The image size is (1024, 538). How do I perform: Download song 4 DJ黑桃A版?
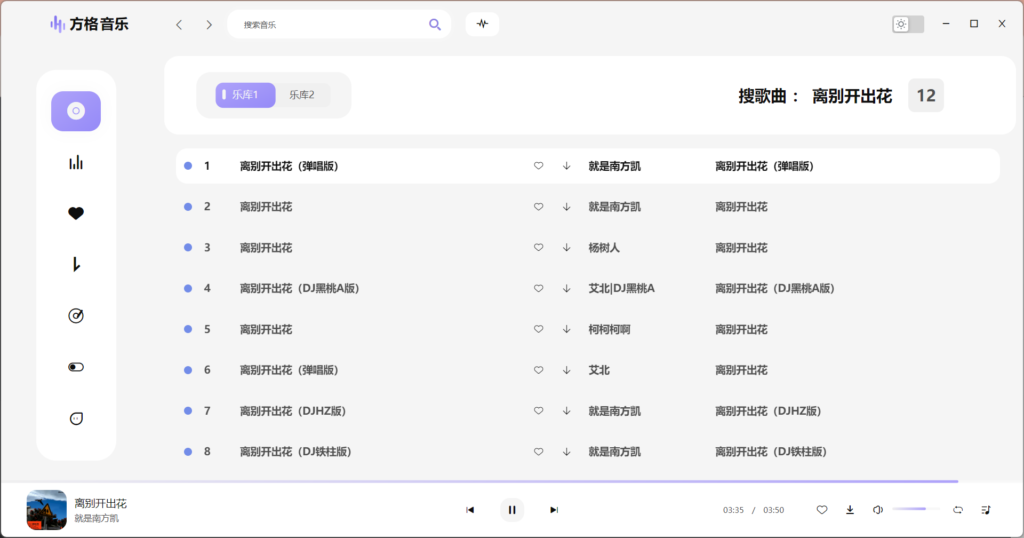[x=566, y=288]
